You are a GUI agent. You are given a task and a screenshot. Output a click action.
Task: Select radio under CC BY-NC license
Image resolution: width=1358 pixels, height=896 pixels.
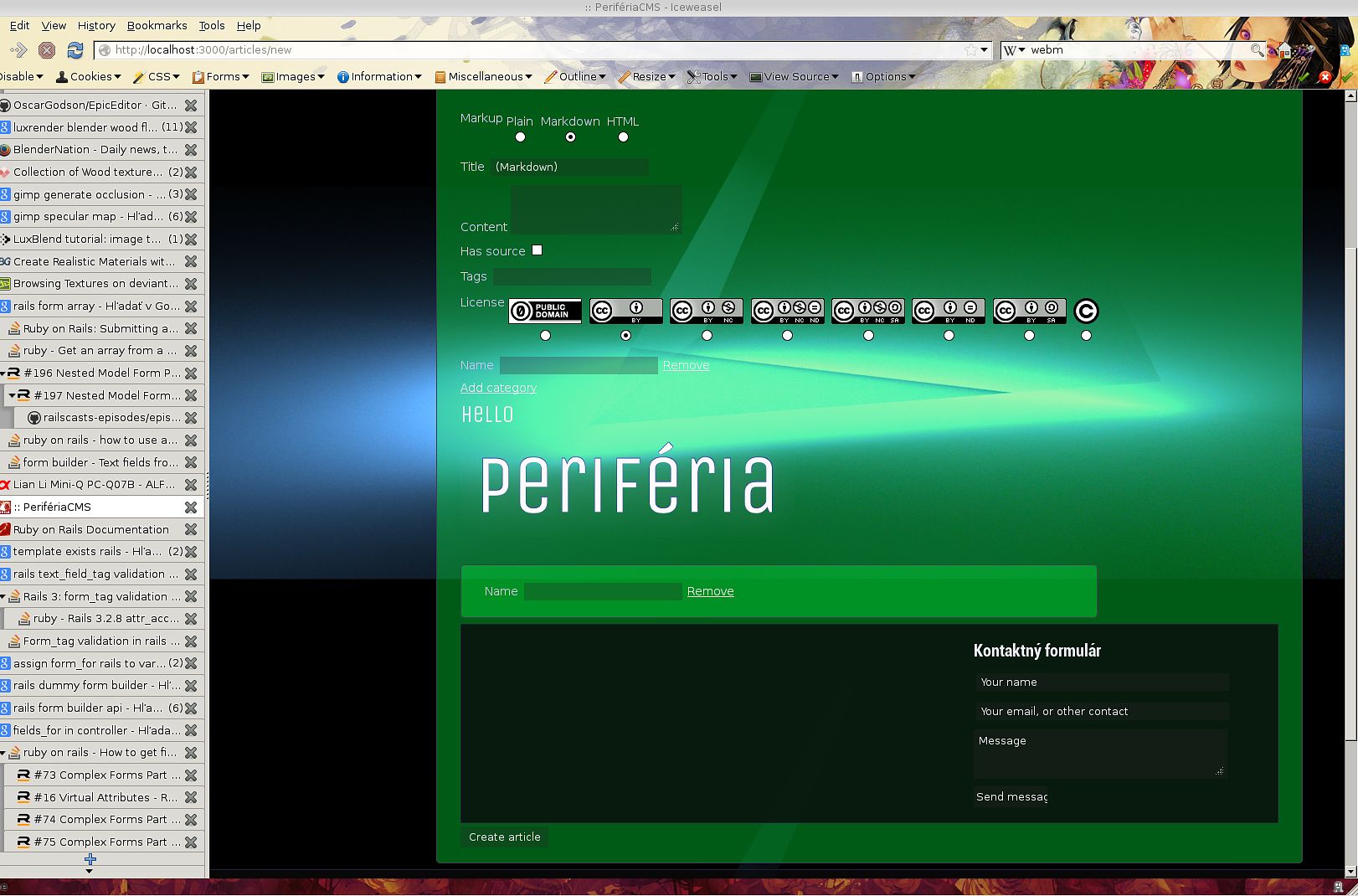pyautogui.click(x=707, y=336)
